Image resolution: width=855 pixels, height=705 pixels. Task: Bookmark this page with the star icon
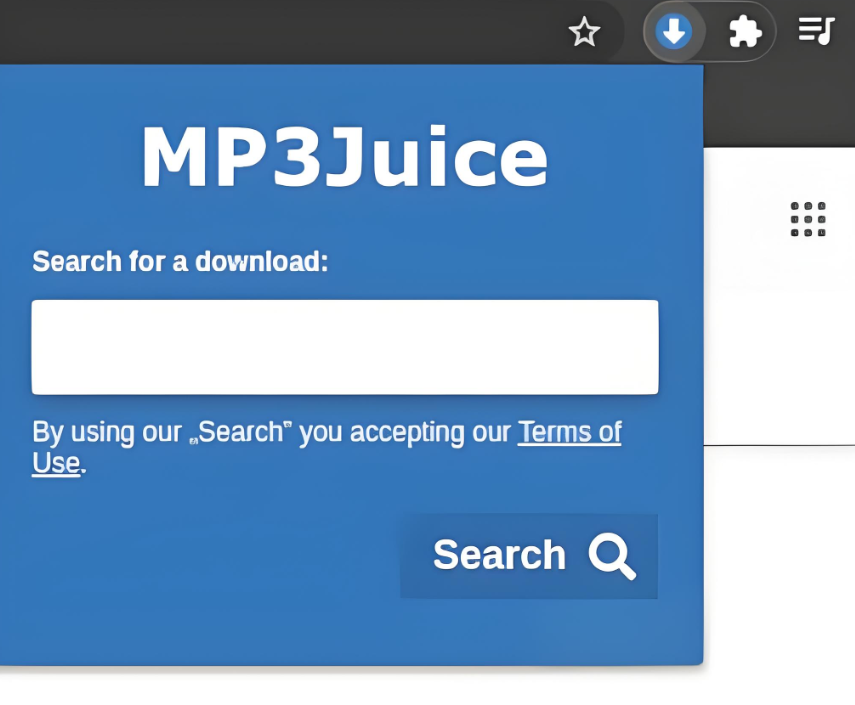pyautogui.click(x=584, y=31)
